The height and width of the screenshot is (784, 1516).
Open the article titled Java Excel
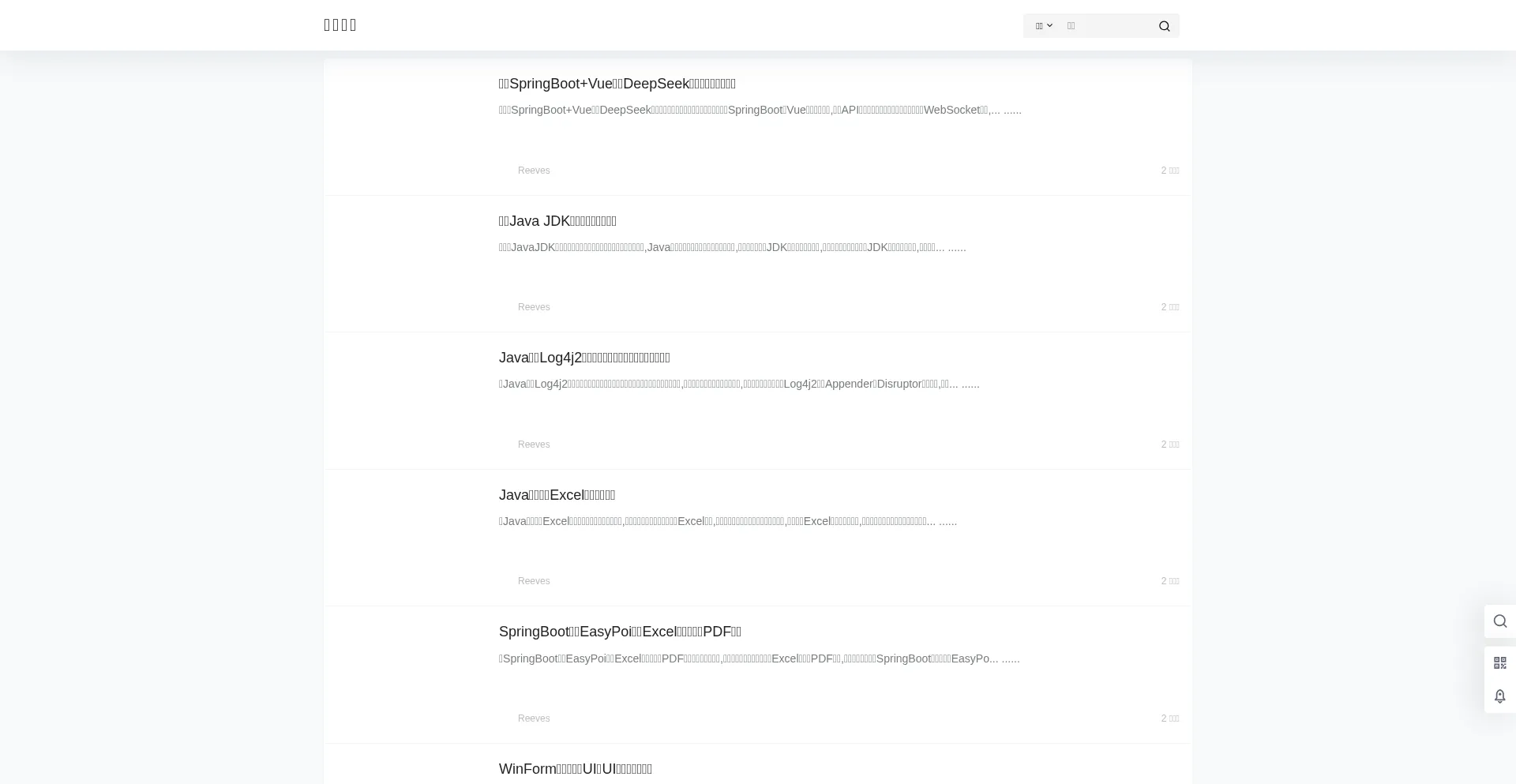tap(557, 495)
